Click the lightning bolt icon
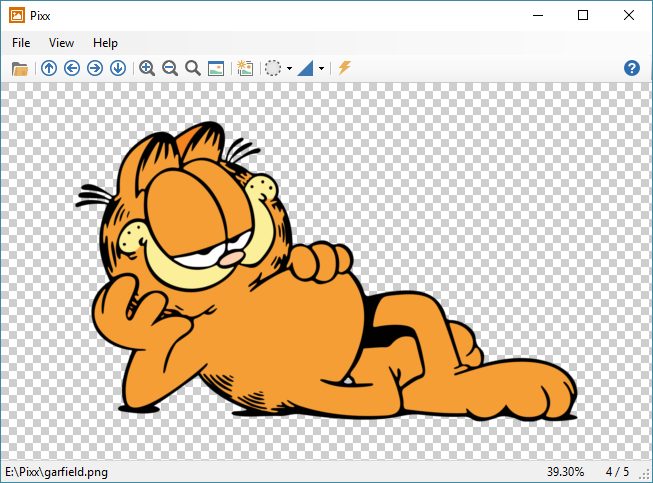Viewport: 653px width, 483px height. coord(344,68)
